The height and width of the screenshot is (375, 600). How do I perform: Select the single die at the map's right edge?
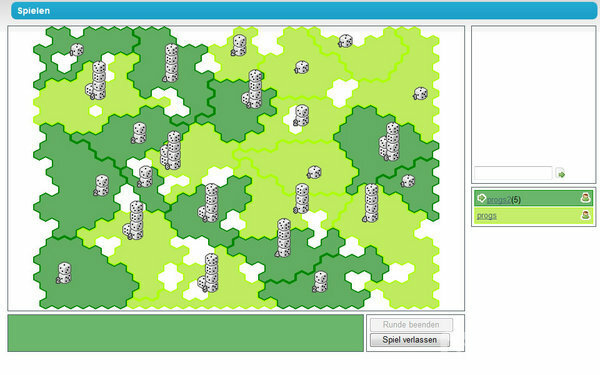point(420,93)
